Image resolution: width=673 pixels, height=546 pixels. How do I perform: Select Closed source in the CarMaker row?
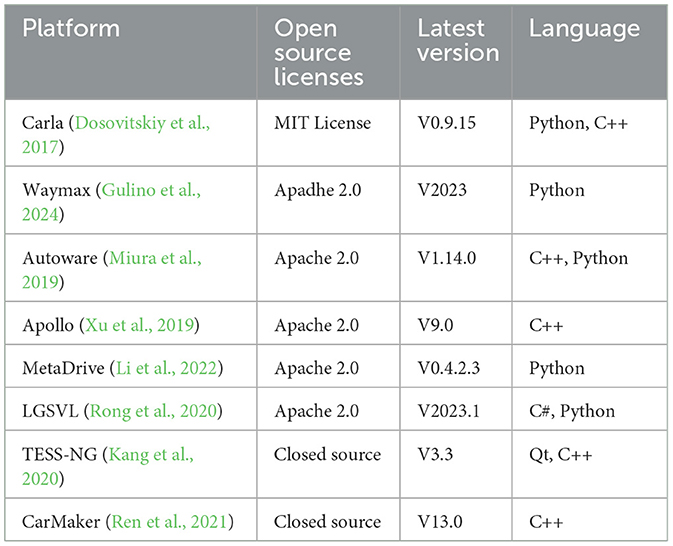coord(327,522)
